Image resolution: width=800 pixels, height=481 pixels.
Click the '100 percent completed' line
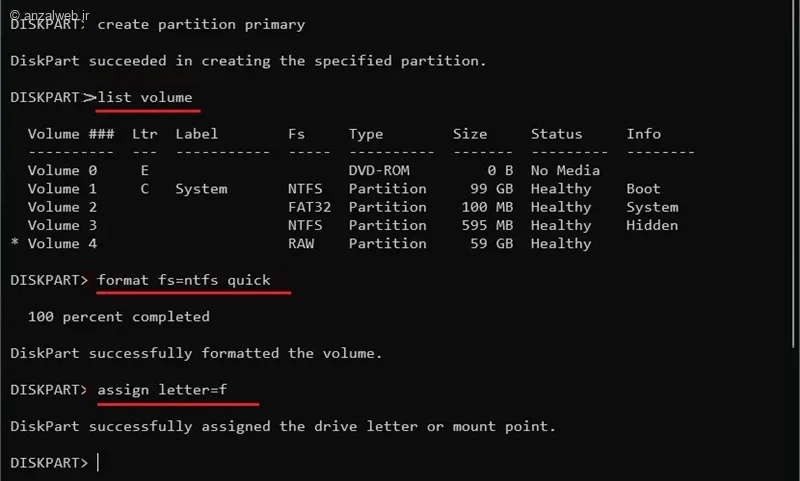118,317
